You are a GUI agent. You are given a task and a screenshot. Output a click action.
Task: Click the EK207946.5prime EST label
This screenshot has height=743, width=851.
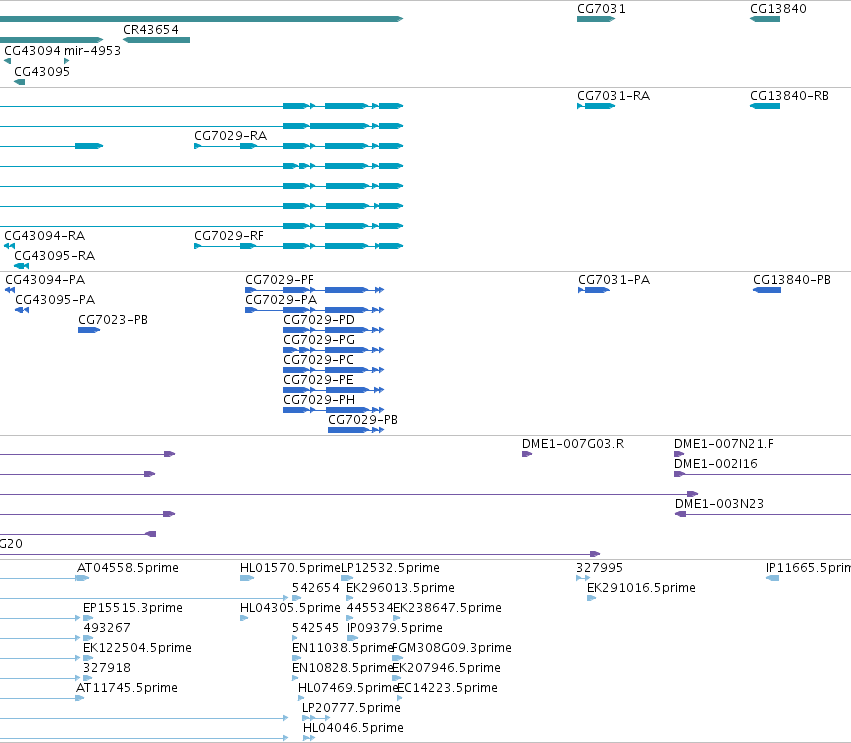click(446, 668)
